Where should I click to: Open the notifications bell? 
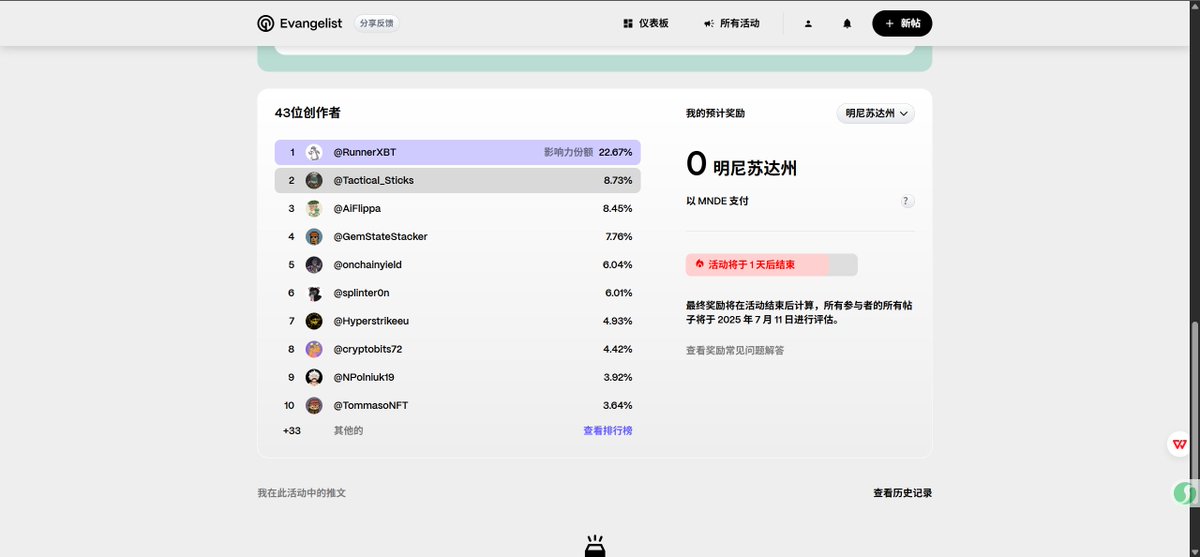coord(847,23)
